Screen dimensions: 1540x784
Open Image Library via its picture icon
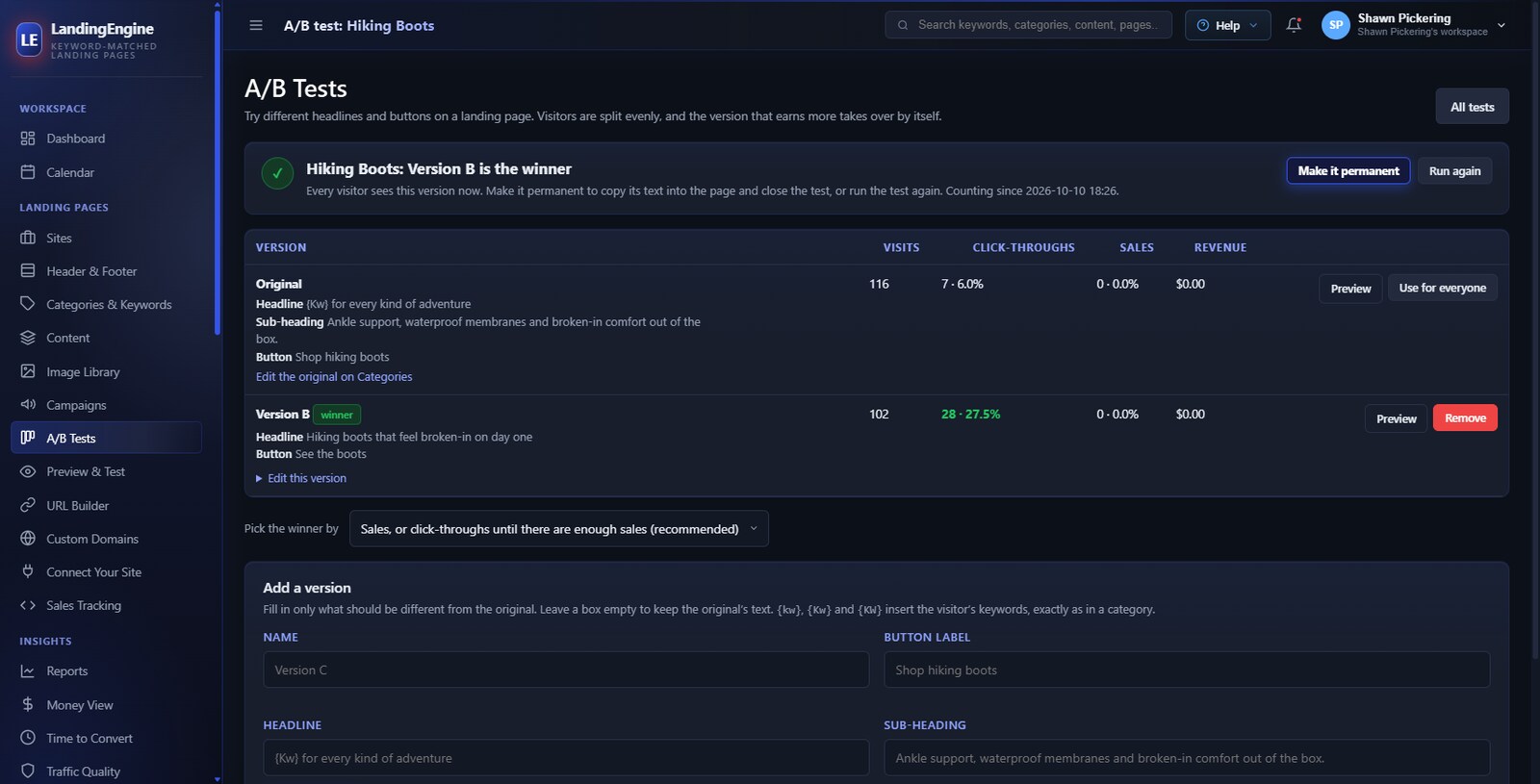point(28,371)
